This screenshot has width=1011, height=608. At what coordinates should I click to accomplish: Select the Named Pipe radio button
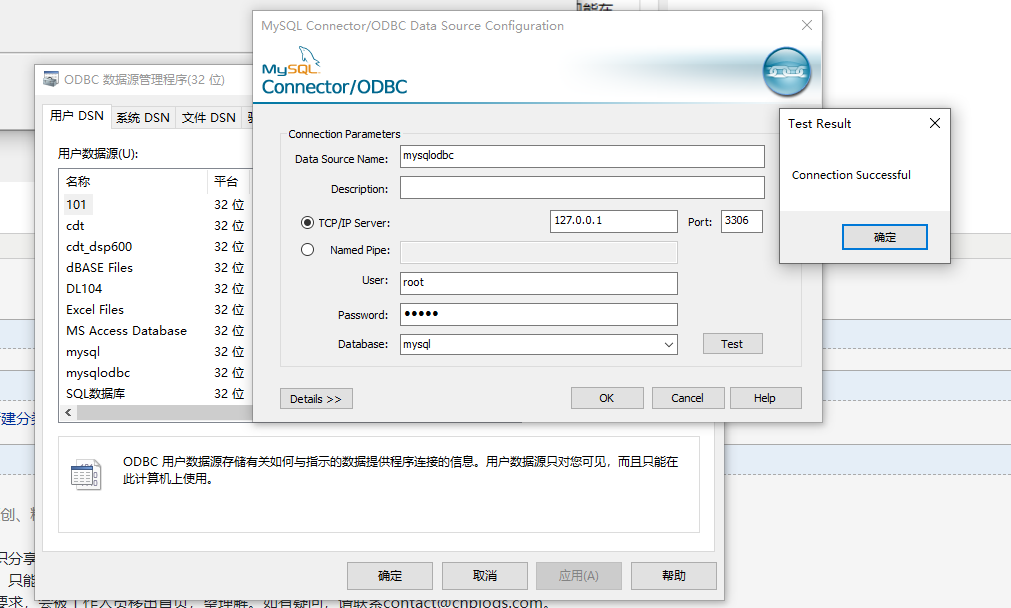(x=308, y=250)
